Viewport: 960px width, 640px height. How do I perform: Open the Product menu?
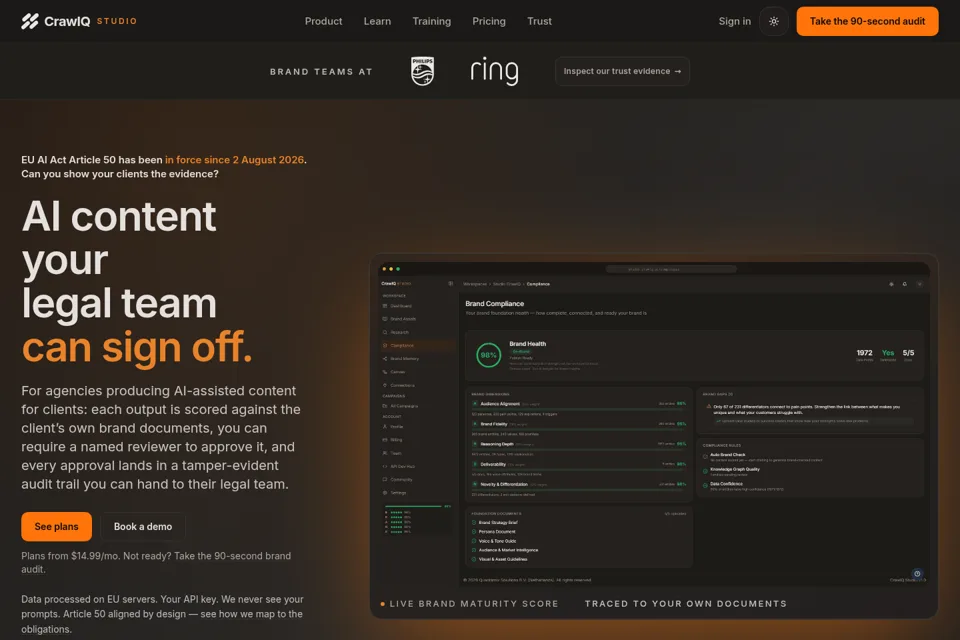[323, 21]
